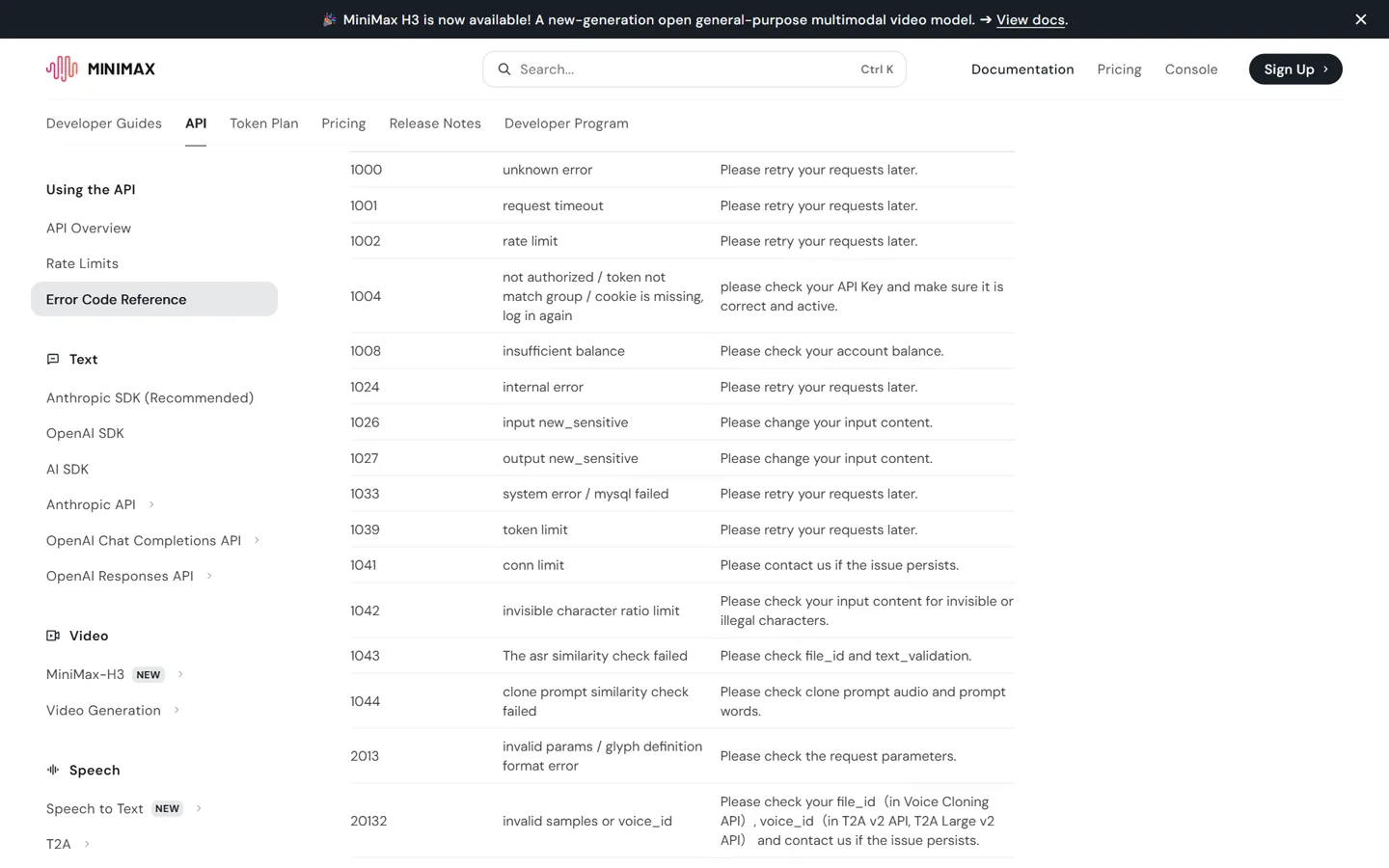Screen dimensions: 1389x868
Task: Expand the Anthropic API submenu
Action: 151,504
